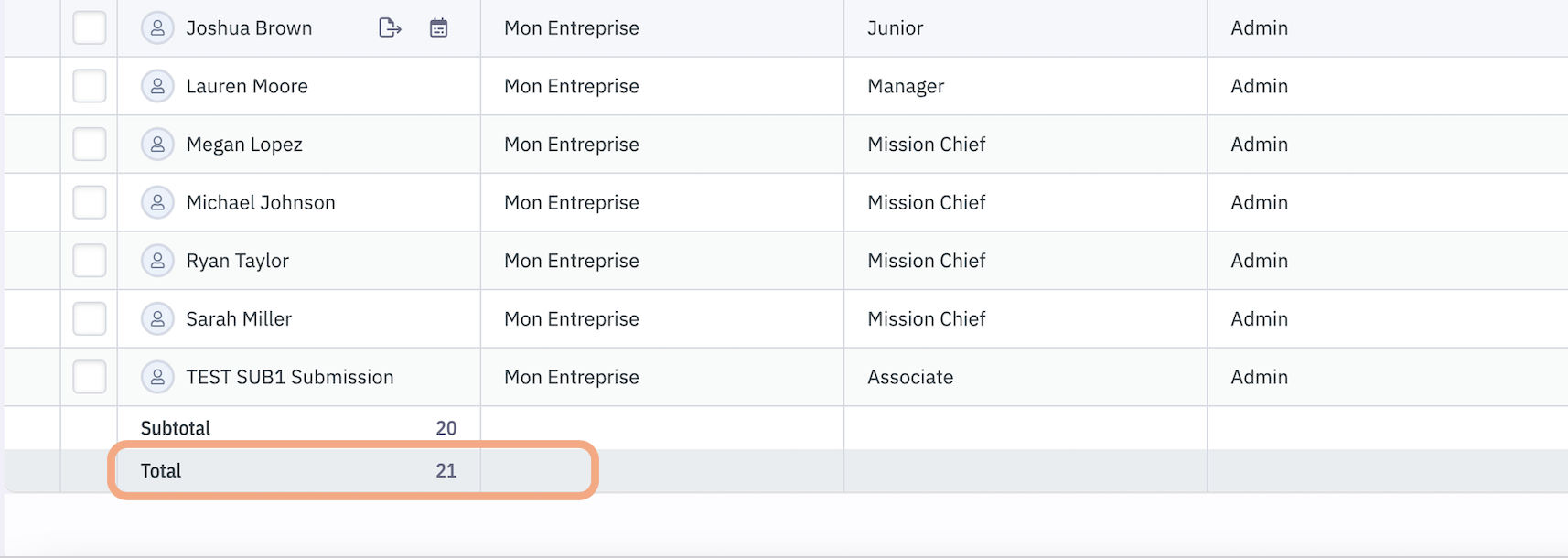Click Ryan Taylor's avatar icon

(157, 261)
